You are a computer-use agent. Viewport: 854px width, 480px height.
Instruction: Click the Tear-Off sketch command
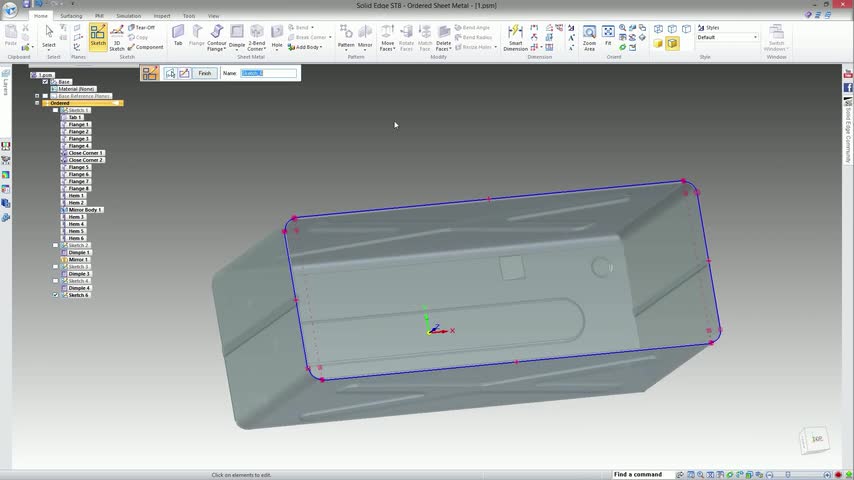point(142,27)
